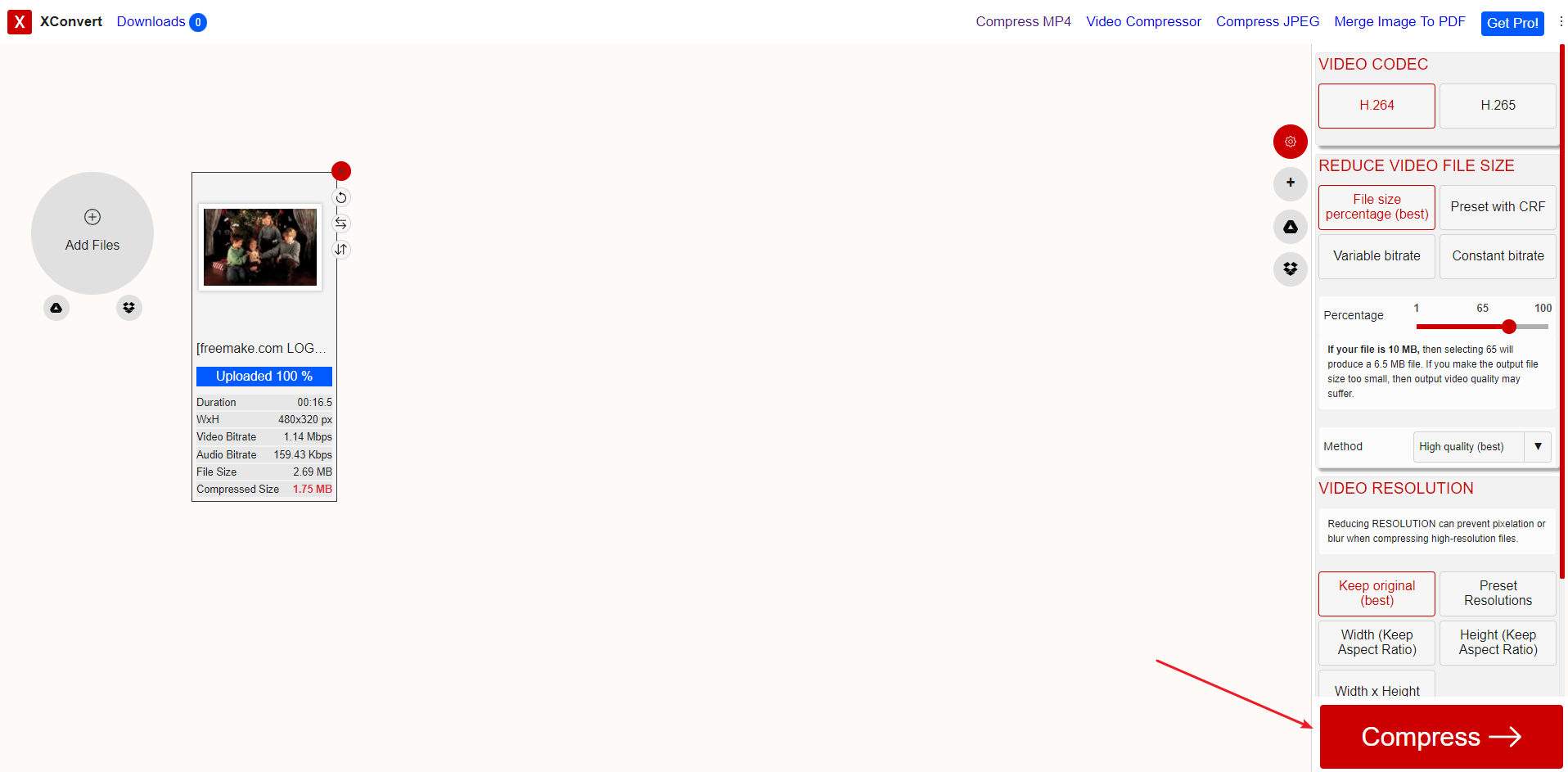
Task: Open Video Compressor page
Action: coord(1143,22)
